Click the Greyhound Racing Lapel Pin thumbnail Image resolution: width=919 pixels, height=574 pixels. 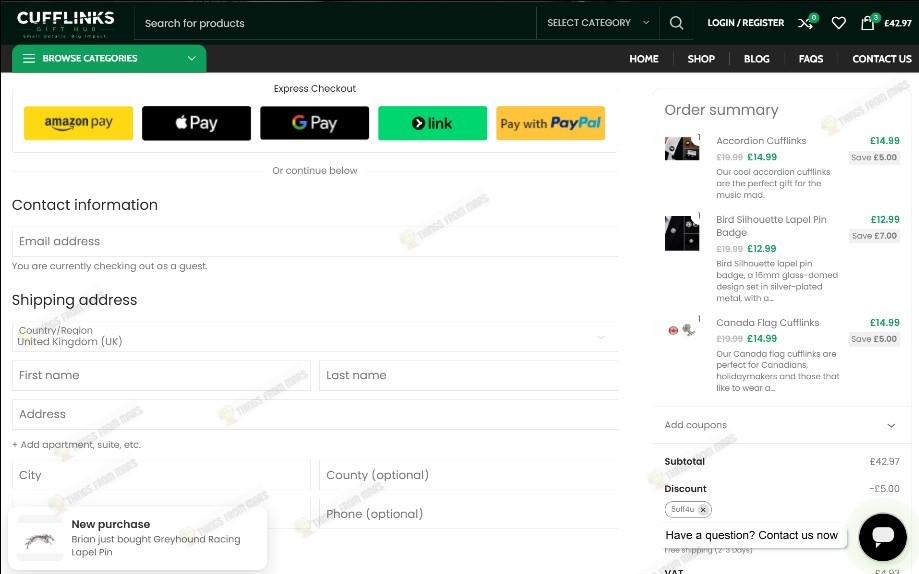coord(40,539)
